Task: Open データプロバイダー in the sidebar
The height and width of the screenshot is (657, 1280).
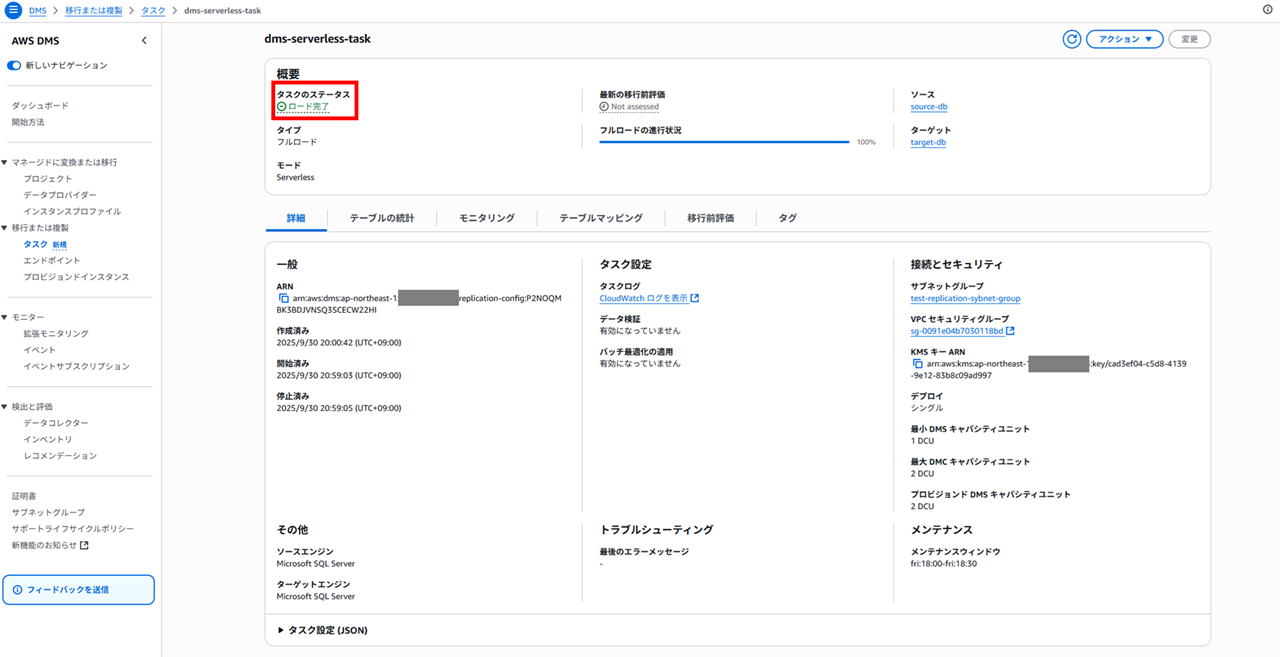Action: [60, 195]
